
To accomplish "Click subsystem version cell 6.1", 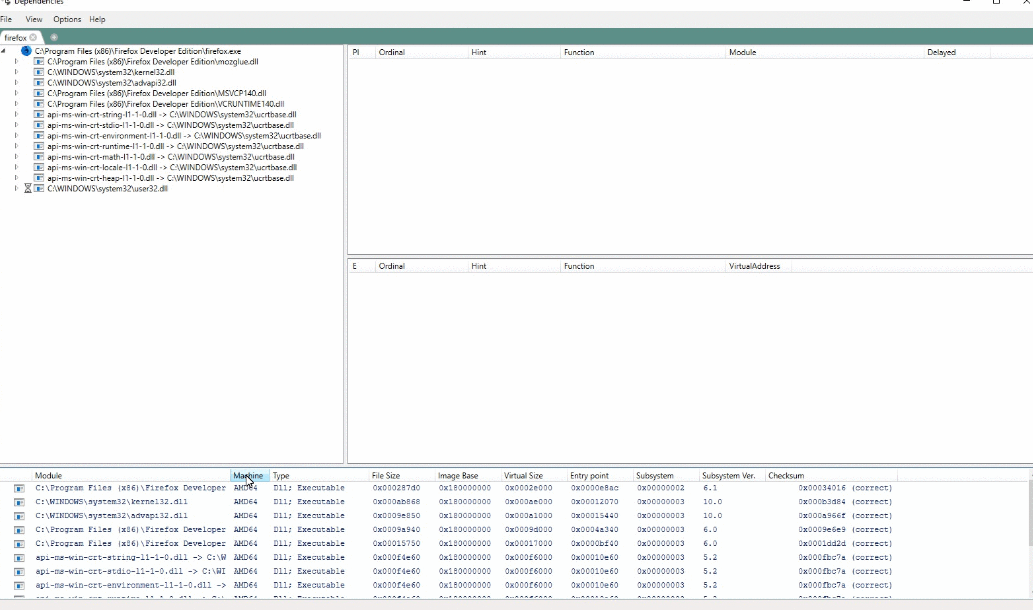I will pos(710,488).
